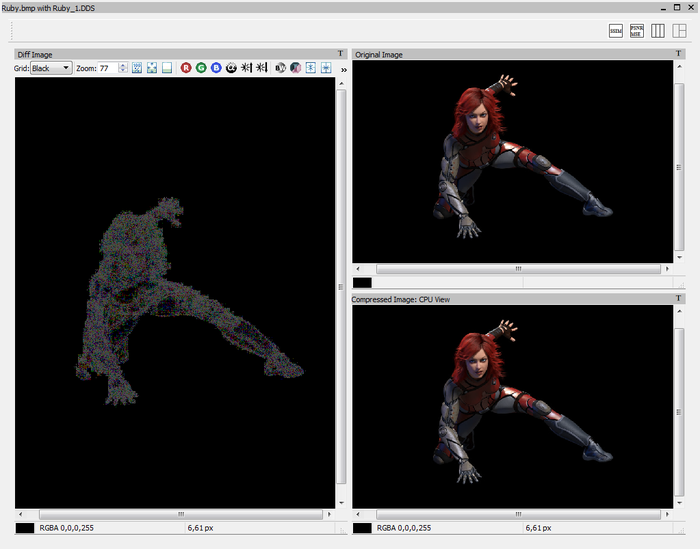Click the Zoom spinner arrows
This screenshot has height=549, width=700.
point(123,68)
